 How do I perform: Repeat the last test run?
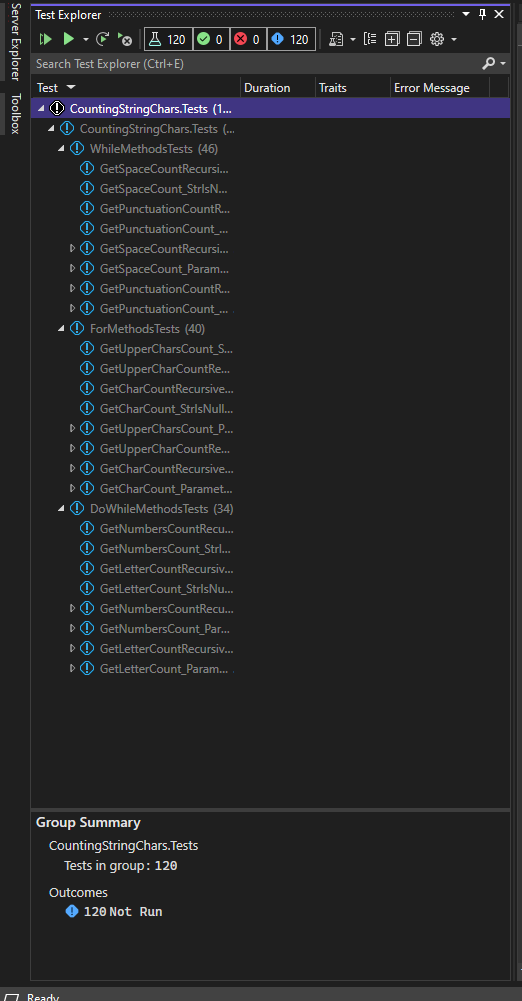[103, 40]
